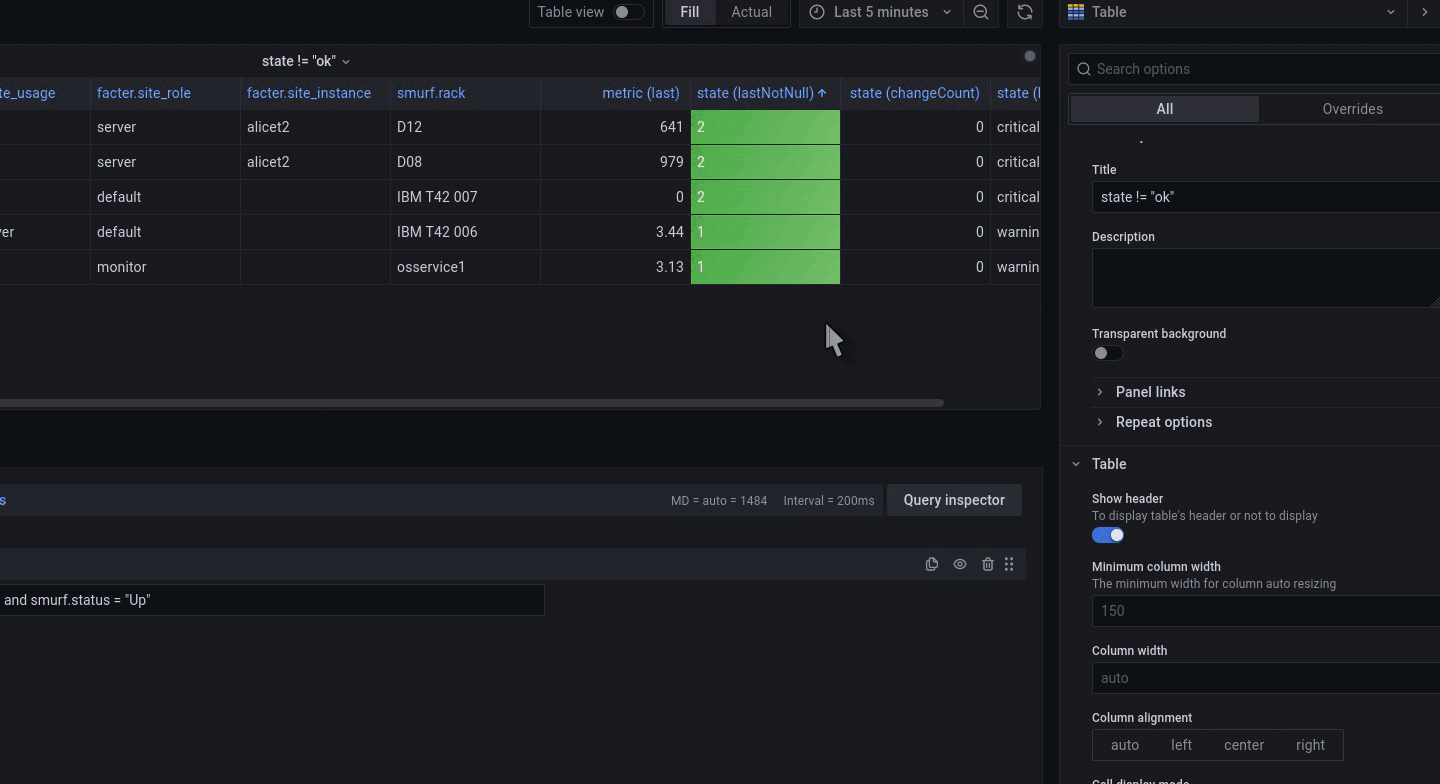
Task: Grab the query drag handle icon
Action: coord(1009,564)
